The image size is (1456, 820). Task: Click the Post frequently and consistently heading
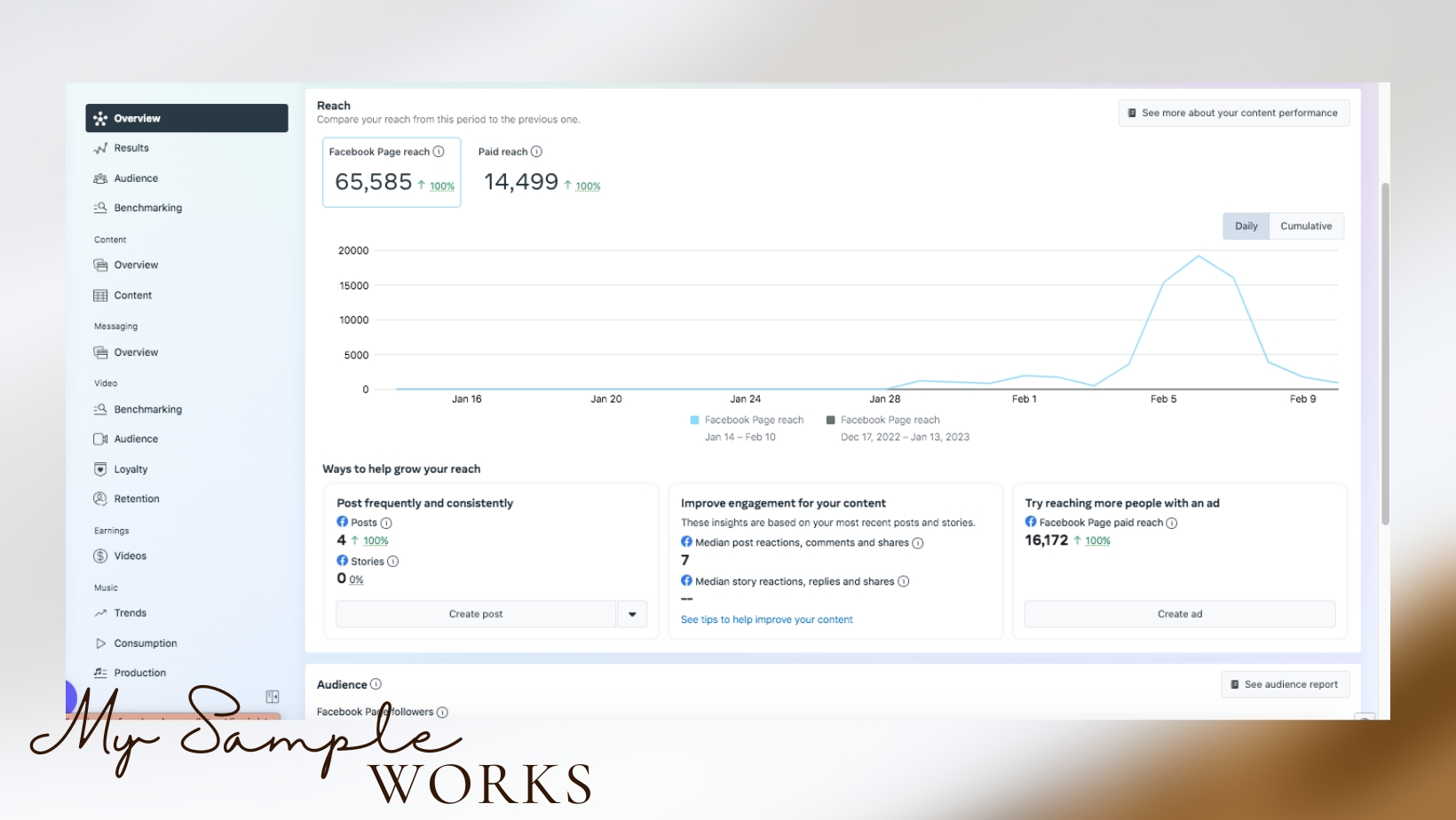coord(425,503)
